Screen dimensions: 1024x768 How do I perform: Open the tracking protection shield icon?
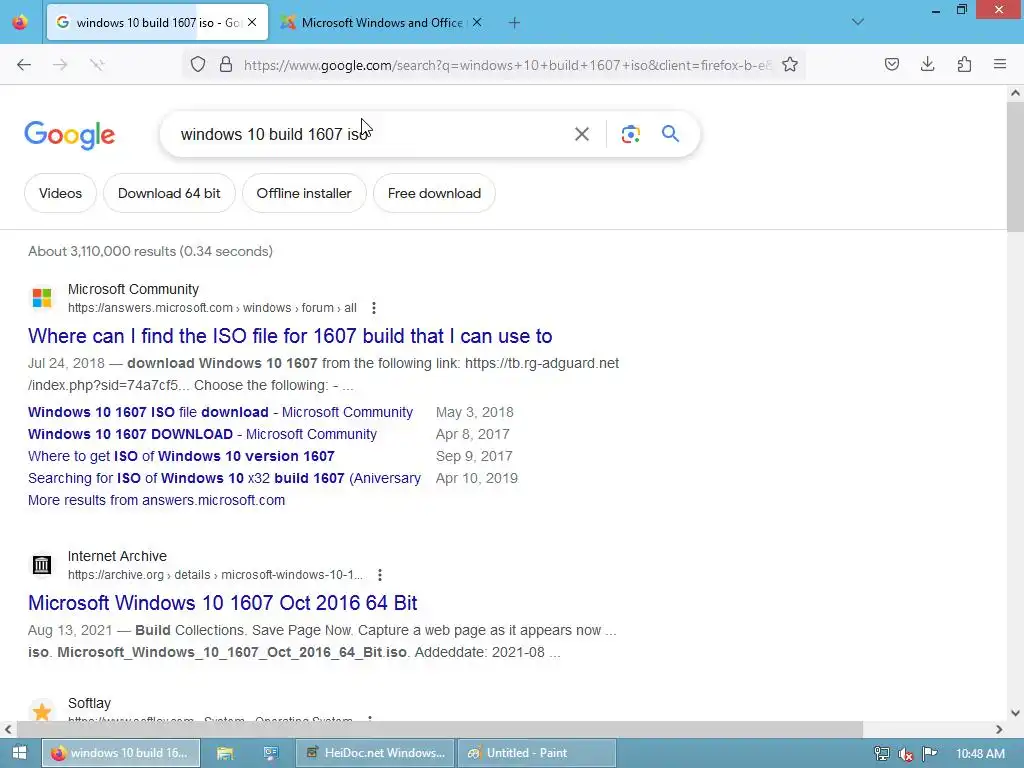pos(198,64)
